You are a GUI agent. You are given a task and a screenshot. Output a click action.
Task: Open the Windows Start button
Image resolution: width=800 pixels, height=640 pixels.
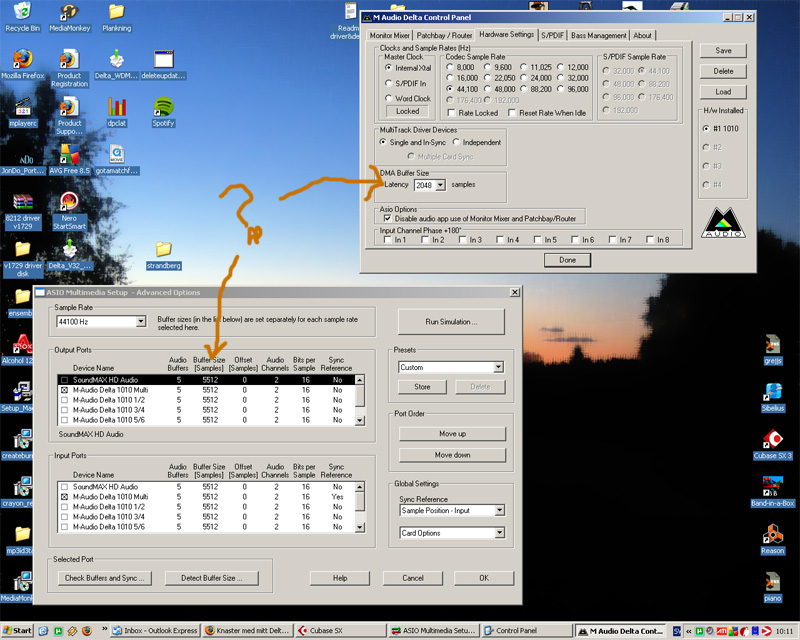tap(17, 630)
